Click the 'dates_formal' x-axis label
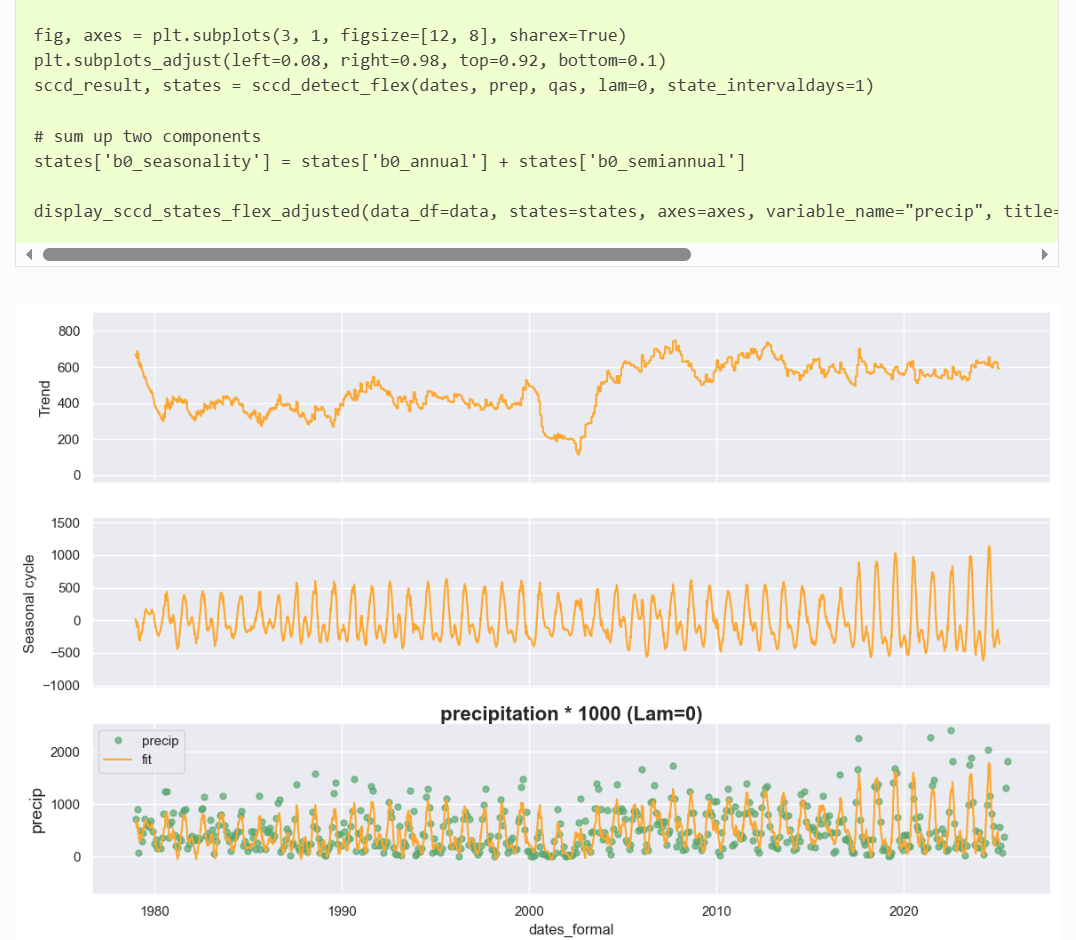This screenshot has width=1076, height=940. [571, 930]
